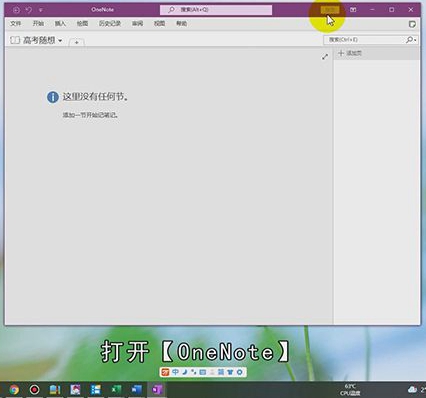
Task: Open the 帮助 ribbon tab
Action: pyautogui.click(x=181, y=24)
